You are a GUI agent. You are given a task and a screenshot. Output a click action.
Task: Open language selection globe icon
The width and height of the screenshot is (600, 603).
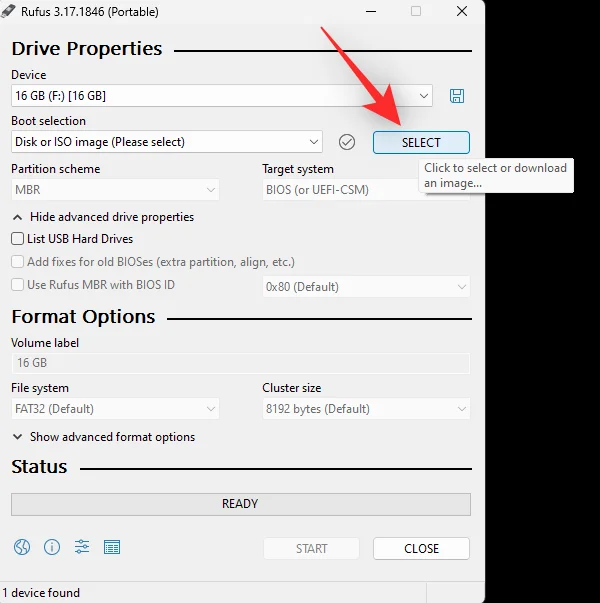(22, 547)
